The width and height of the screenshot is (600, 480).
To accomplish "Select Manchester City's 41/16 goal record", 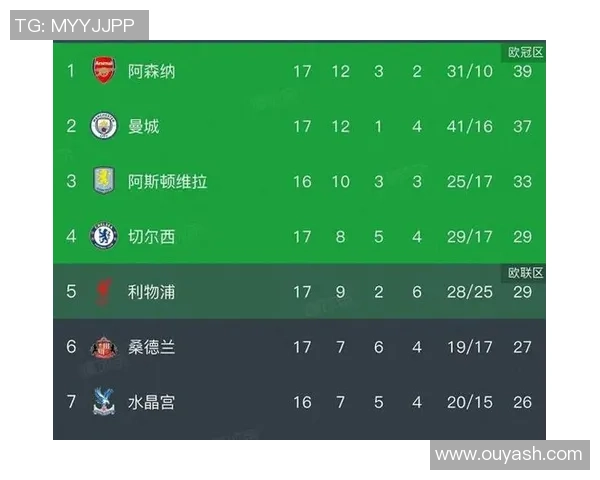I will [471, 126].
